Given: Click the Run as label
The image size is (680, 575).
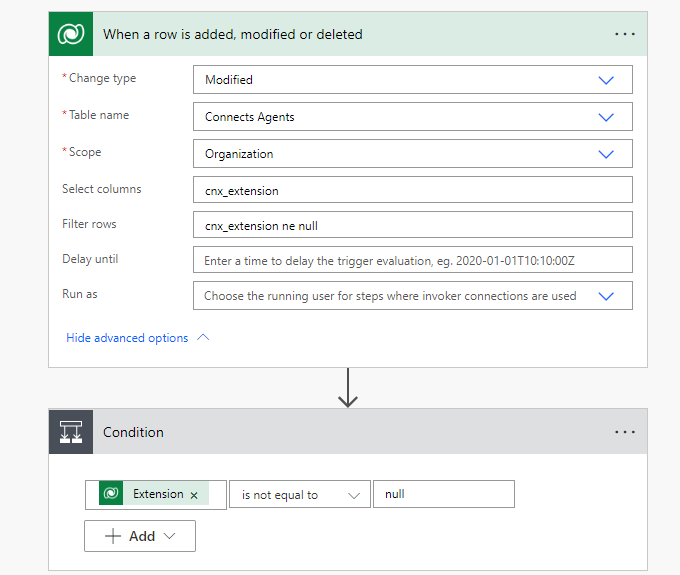Looking at the screenshot, I should [79, 294].
